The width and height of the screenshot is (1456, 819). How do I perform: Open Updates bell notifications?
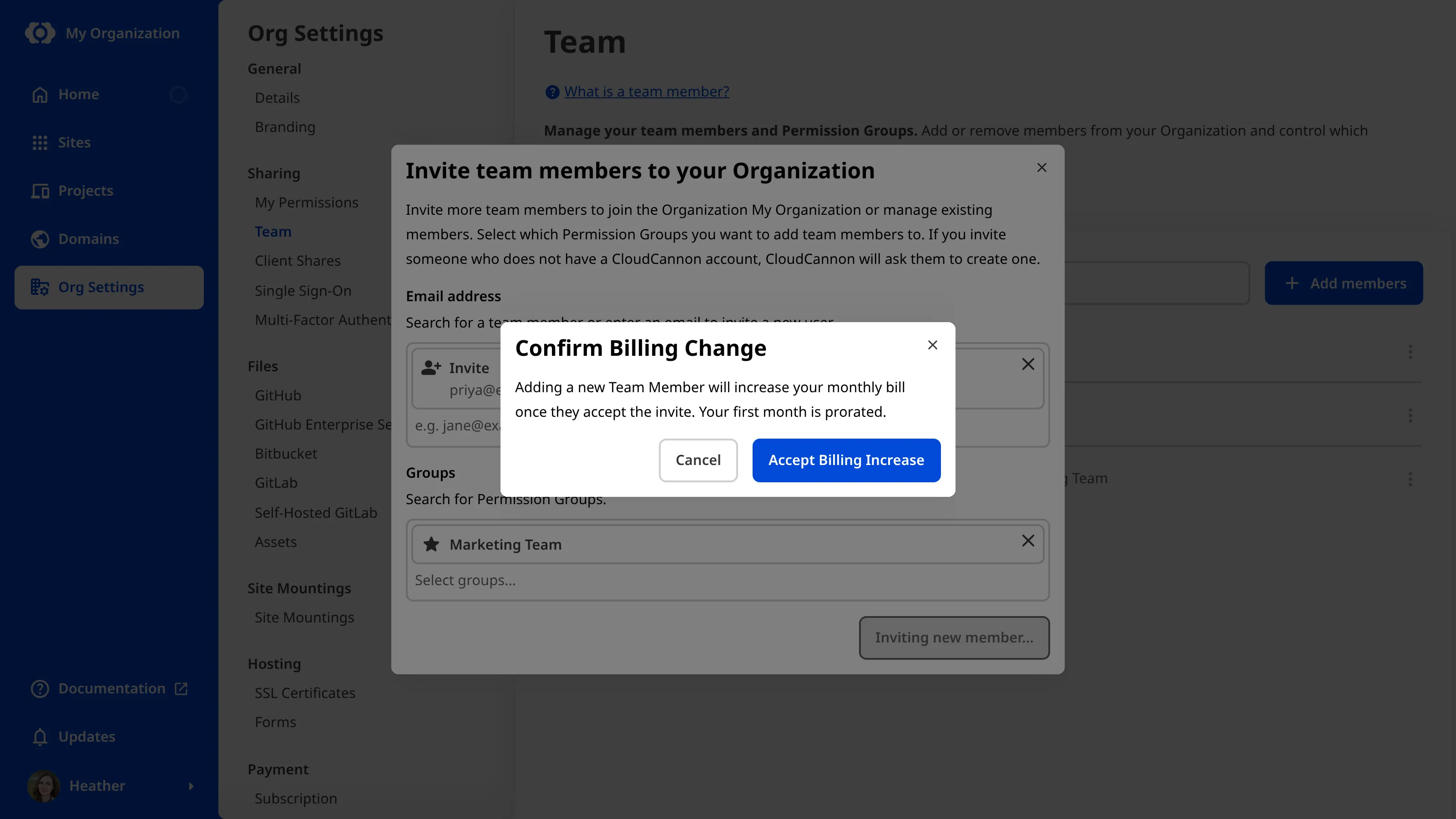[x=109, y=737]
